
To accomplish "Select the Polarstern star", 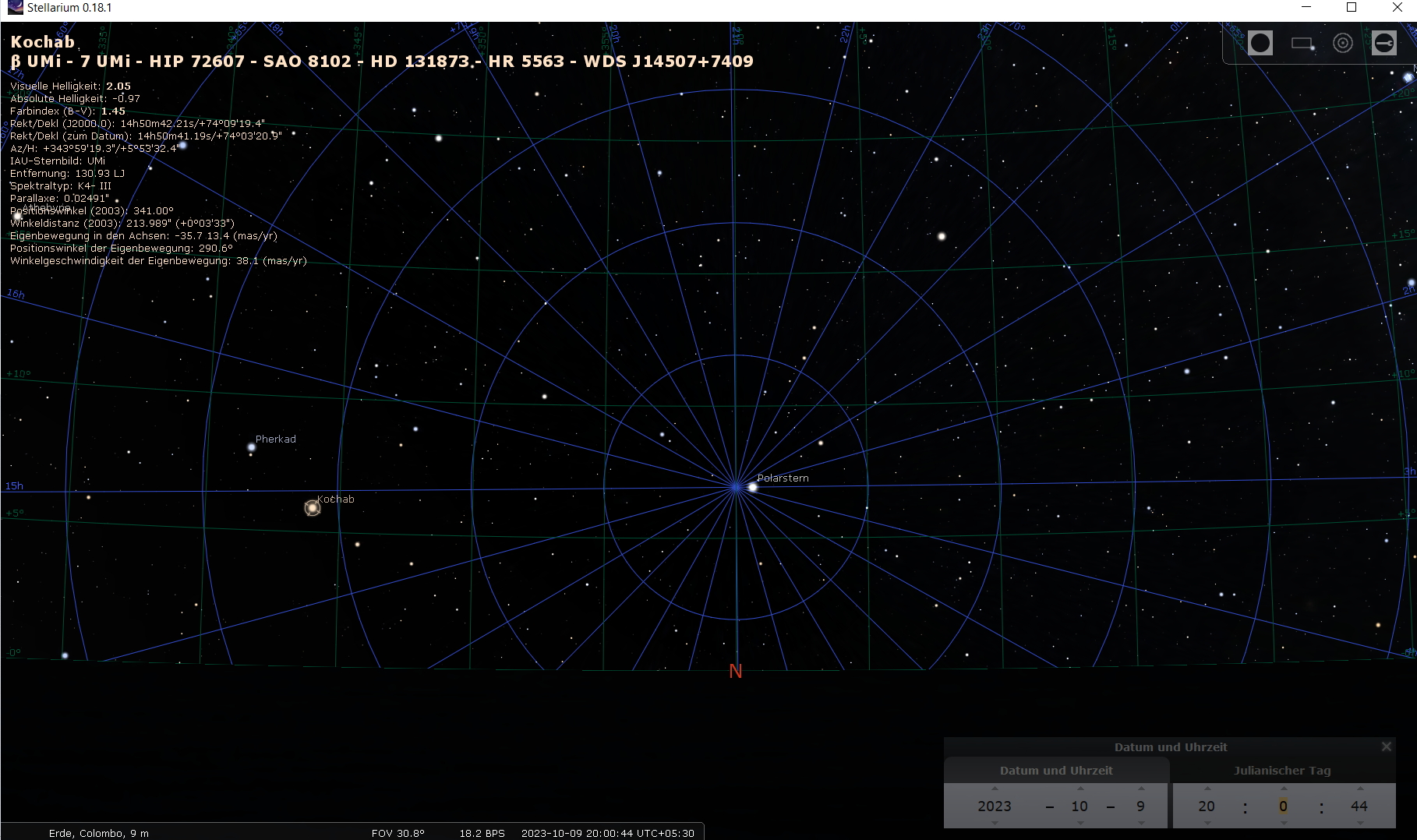I will (x=753, y=487).
